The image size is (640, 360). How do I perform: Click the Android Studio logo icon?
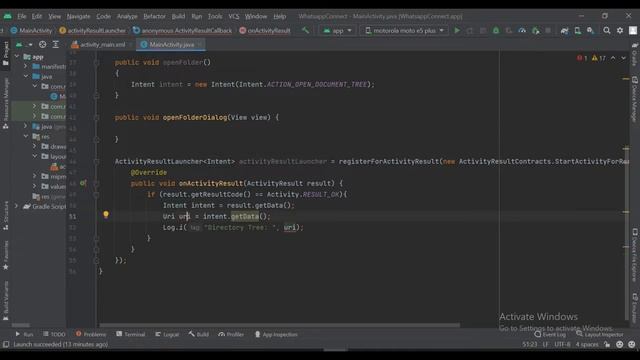click(x=7, y=16)
